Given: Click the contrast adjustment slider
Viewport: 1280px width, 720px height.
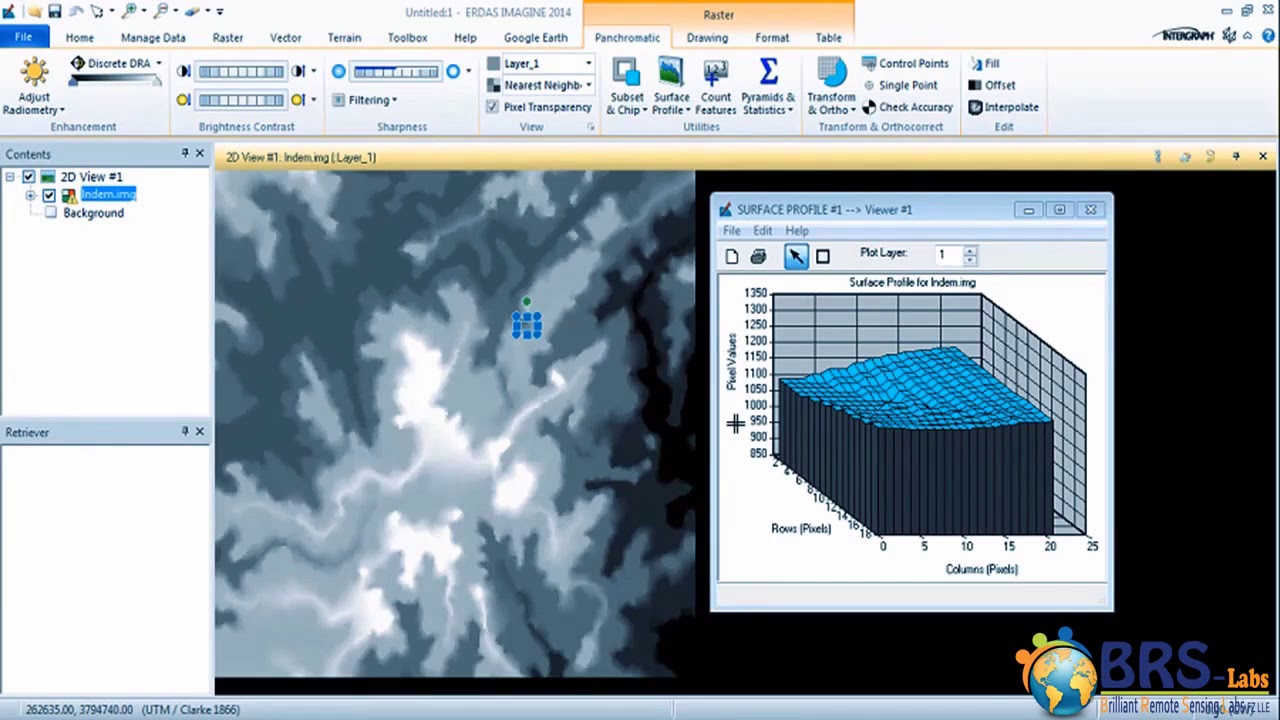Looking at the screenshot, I should pyautogui.click(x=241, y=71).
